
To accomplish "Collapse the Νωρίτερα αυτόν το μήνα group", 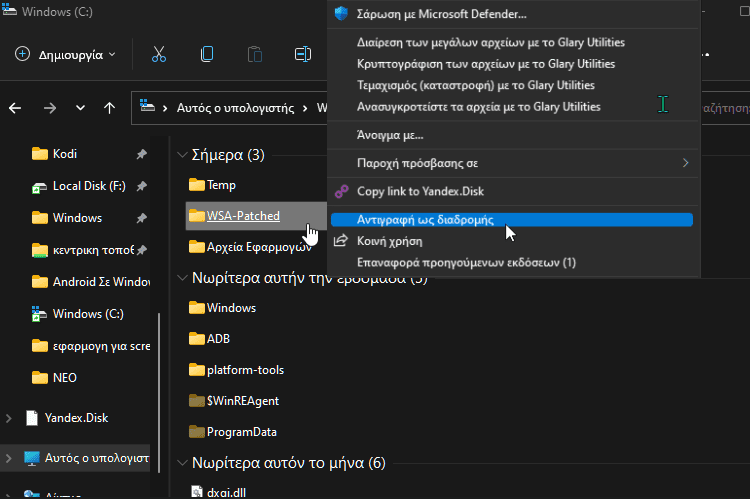I will (182, 463).
